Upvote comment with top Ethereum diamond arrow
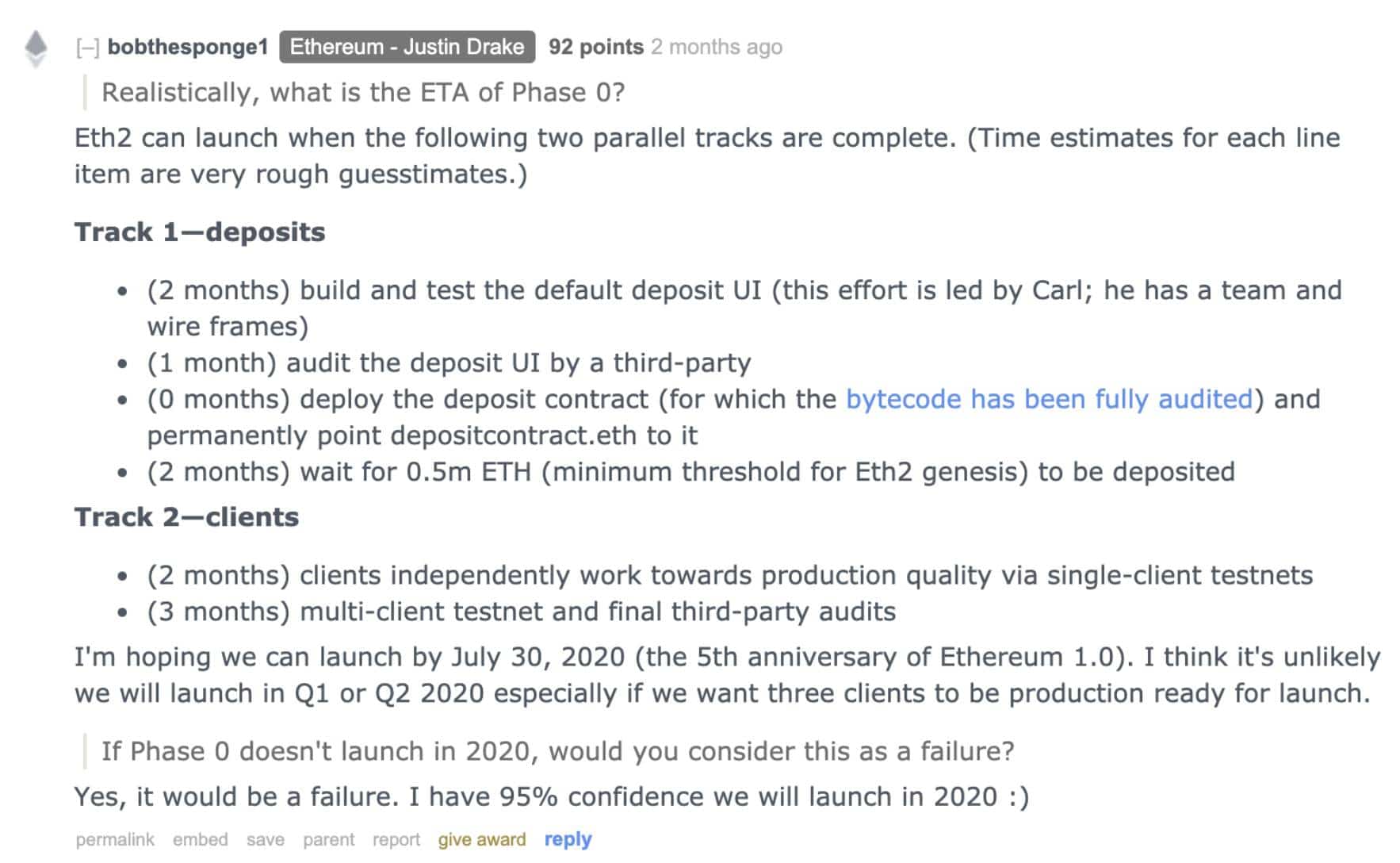The image size is (1400, 863). point(36,41)
